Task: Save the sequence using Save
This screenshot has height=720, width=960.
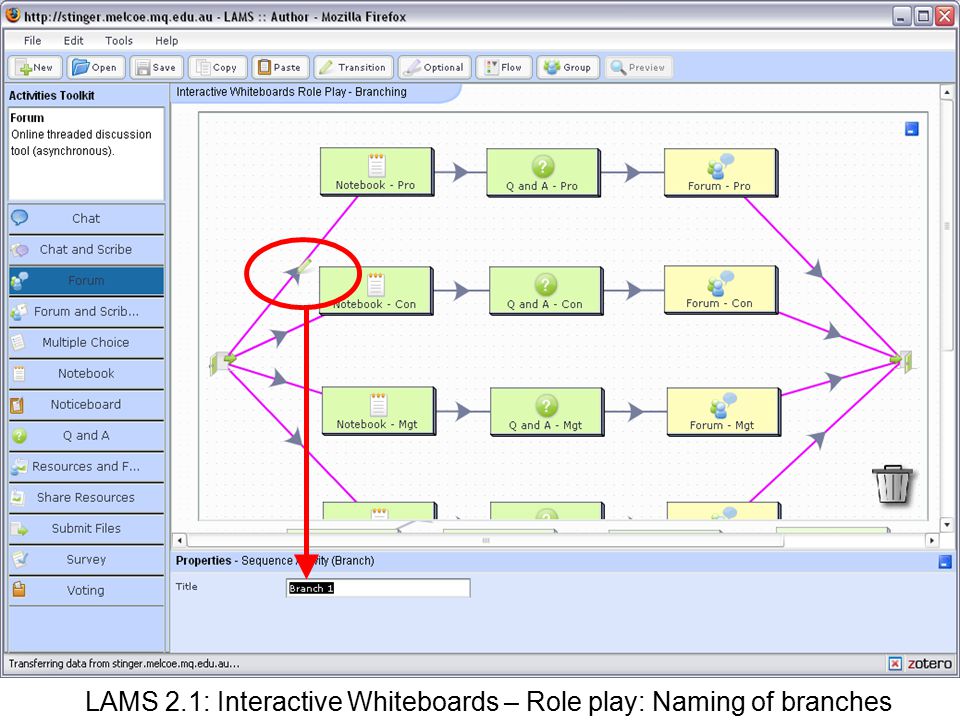Action: click(157, 67)
